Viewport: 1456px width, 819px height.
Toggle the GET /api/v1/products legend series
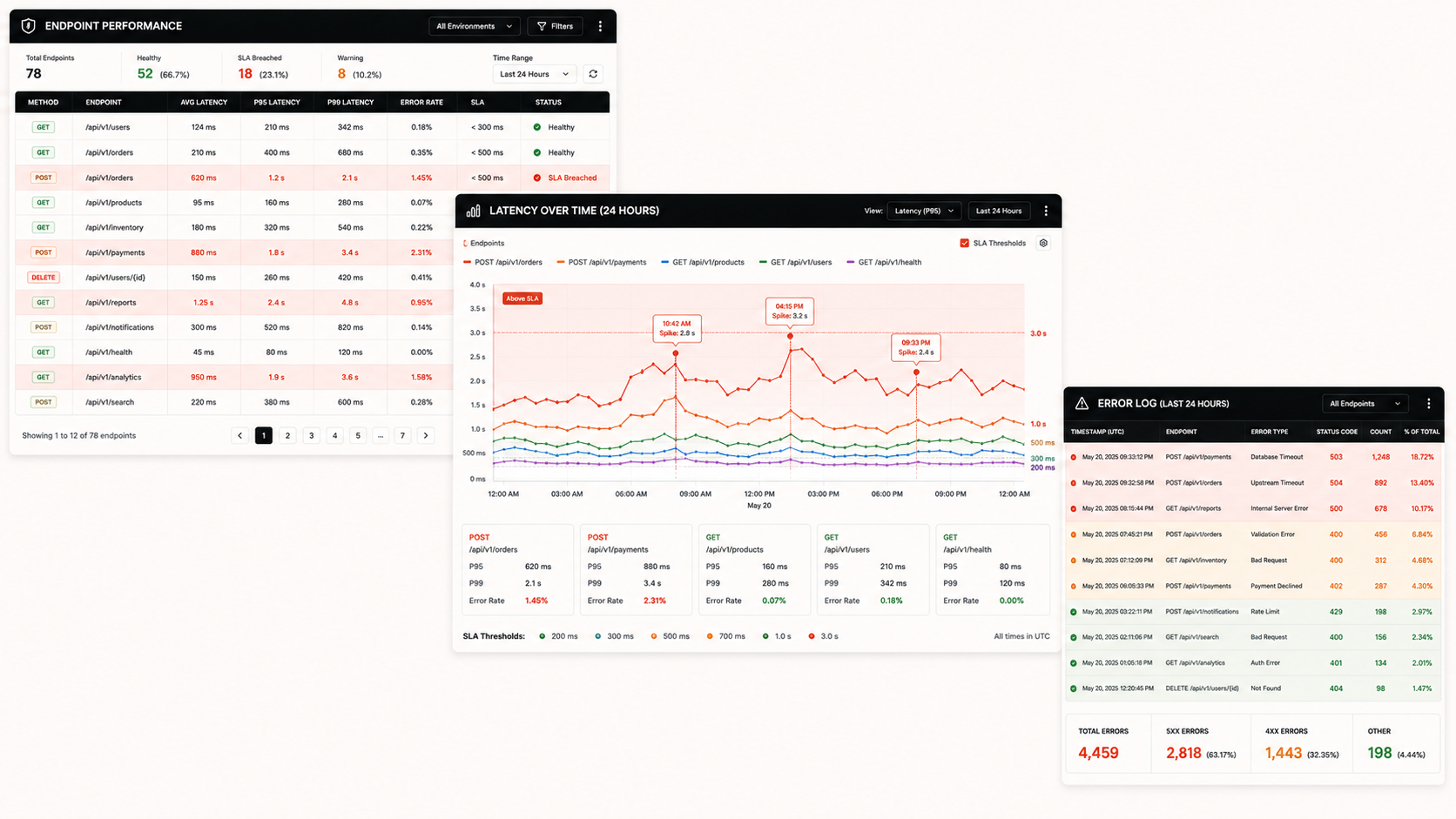pos(703,262)
